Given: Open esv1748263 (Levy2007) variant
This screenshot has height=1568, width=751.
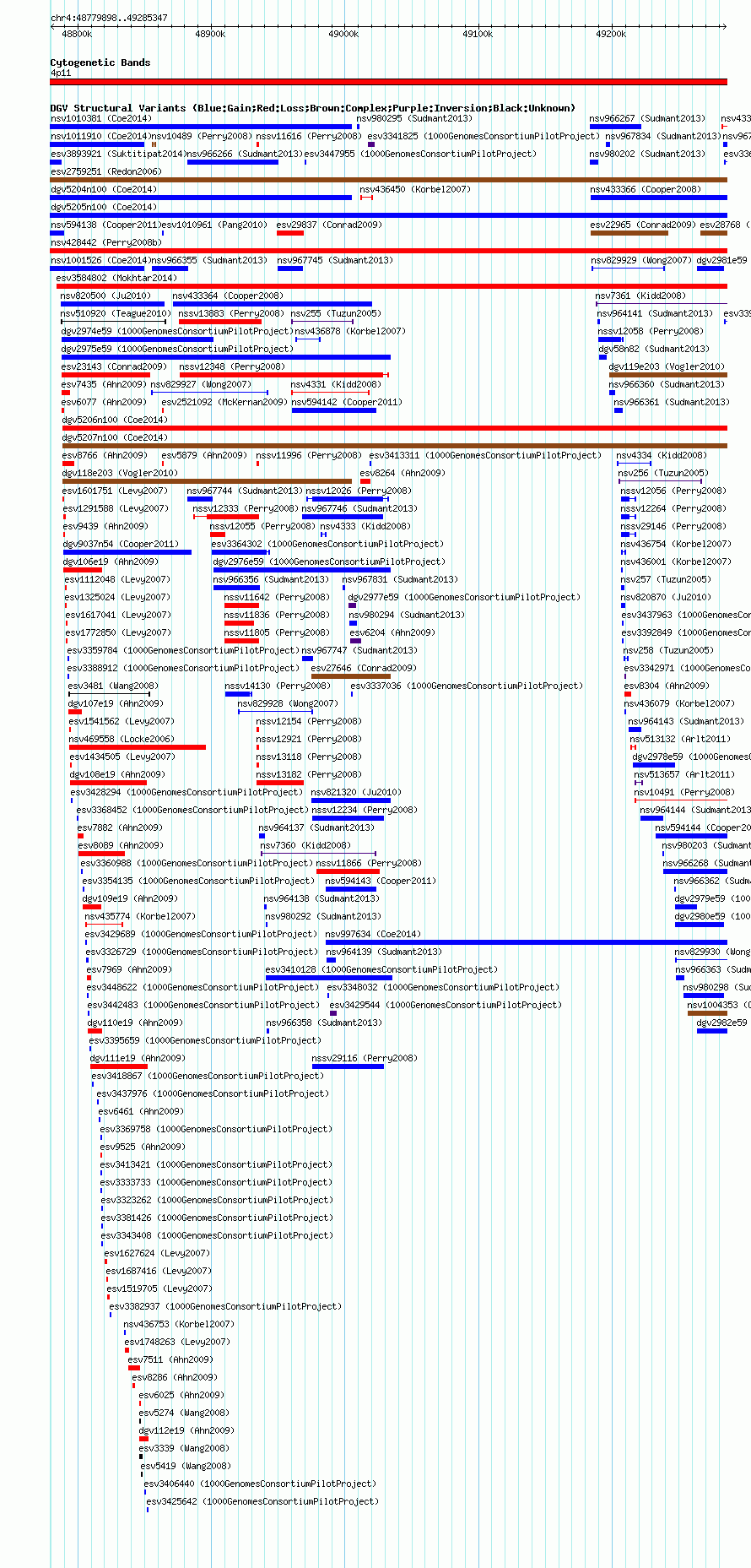Looking at the screenshot, I should coord(177,1342).
